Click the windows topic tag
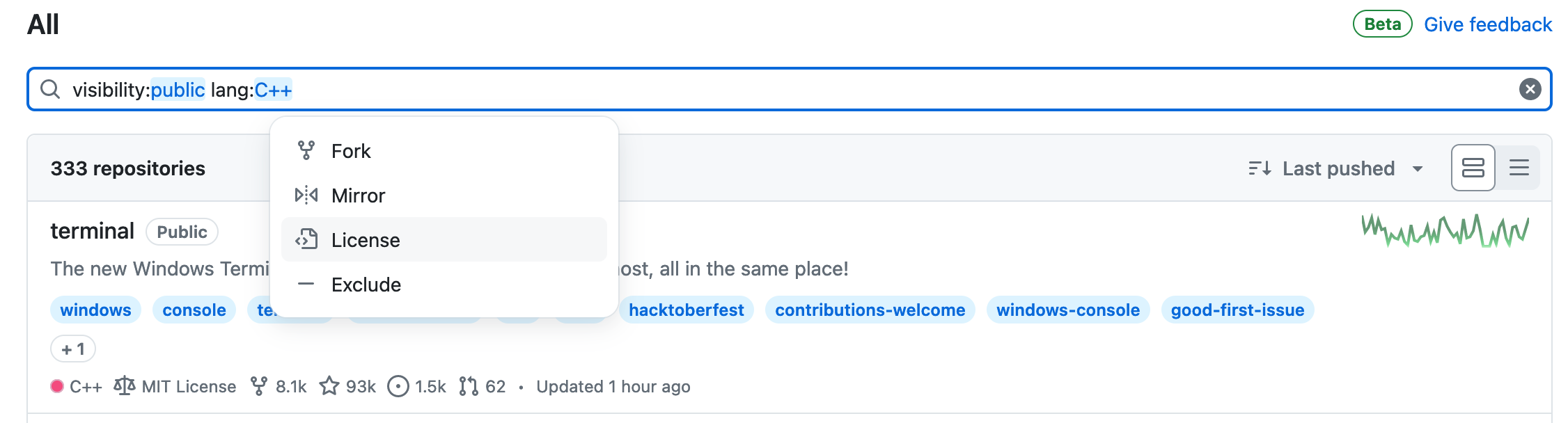The width and height of the screenshot is (1568, 423). coord(95,310)
